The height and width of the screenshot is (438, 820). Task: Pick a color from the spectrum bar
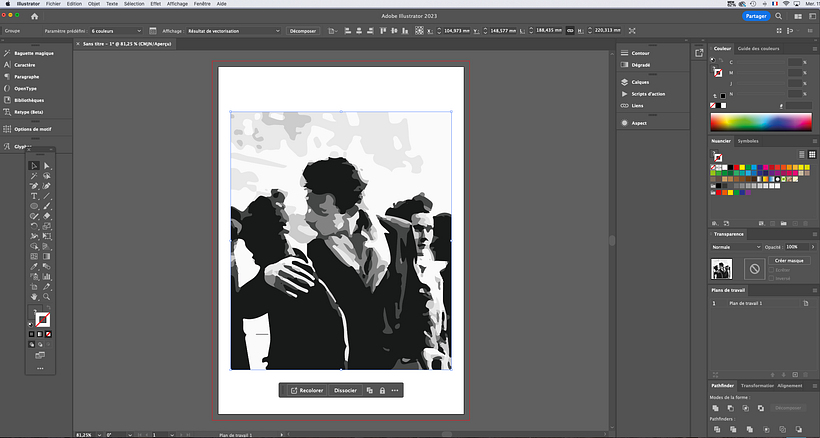point(760,122)
